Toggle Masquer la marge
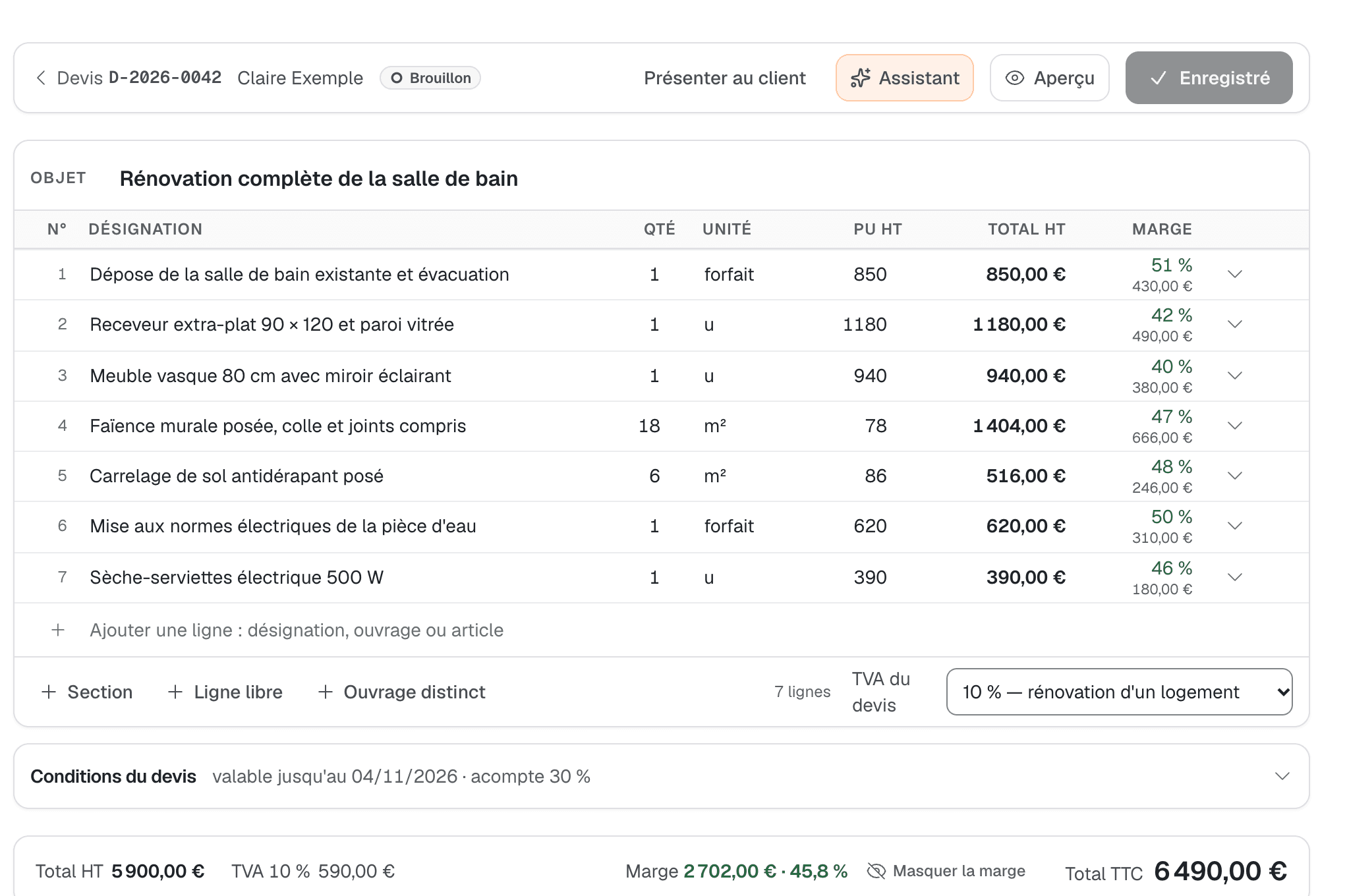 pos(946,871)
